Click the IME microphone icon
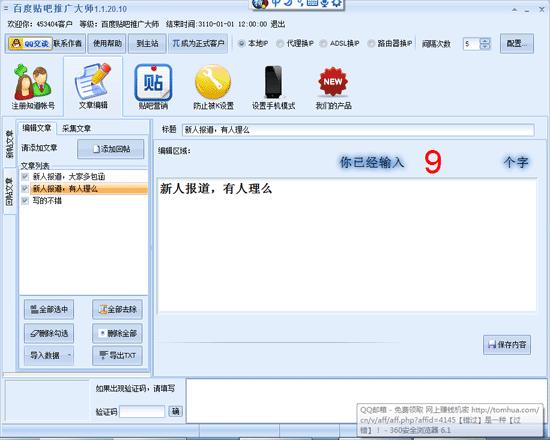 tap(325, 3)
